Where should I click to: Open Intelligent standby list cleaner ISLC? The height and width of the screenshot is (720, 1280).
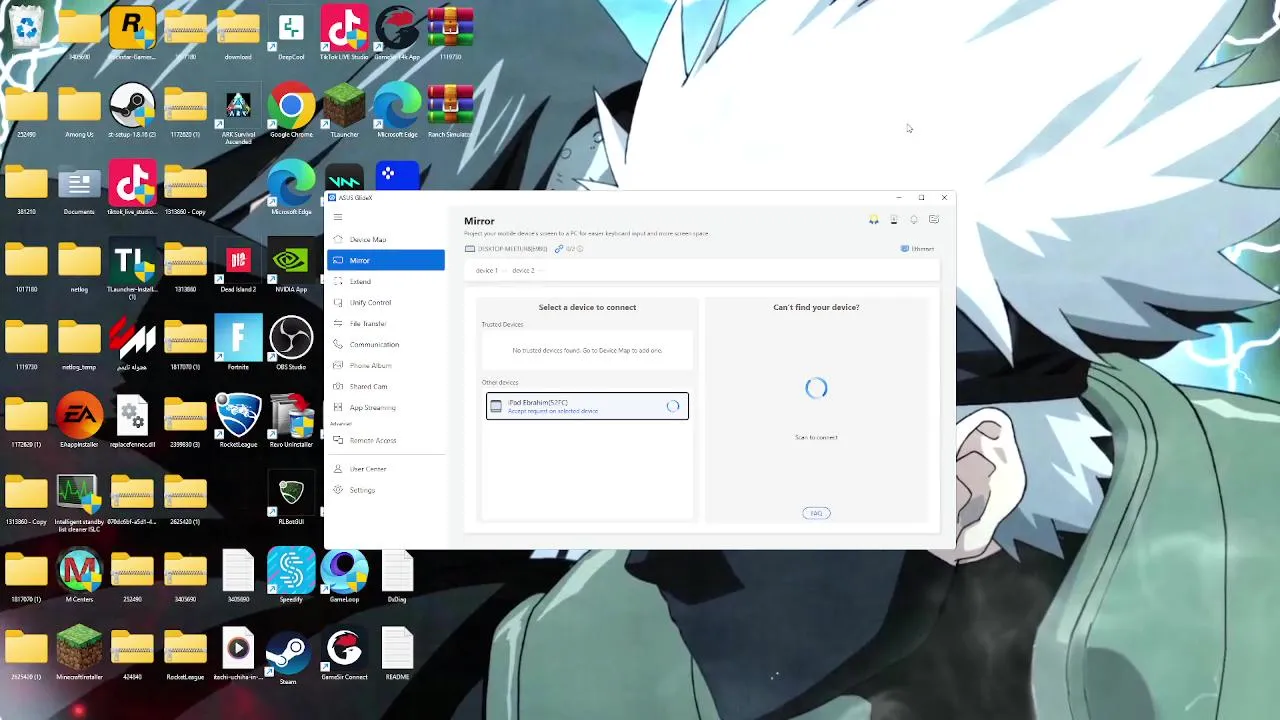click(x=79, y=503)
